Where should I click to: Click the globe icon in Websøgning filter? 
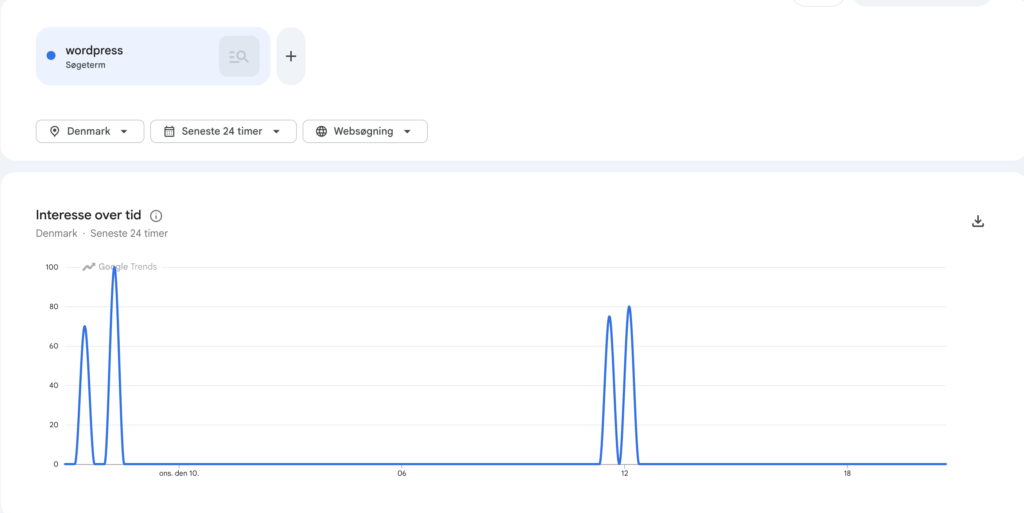(x=321, y=131)
